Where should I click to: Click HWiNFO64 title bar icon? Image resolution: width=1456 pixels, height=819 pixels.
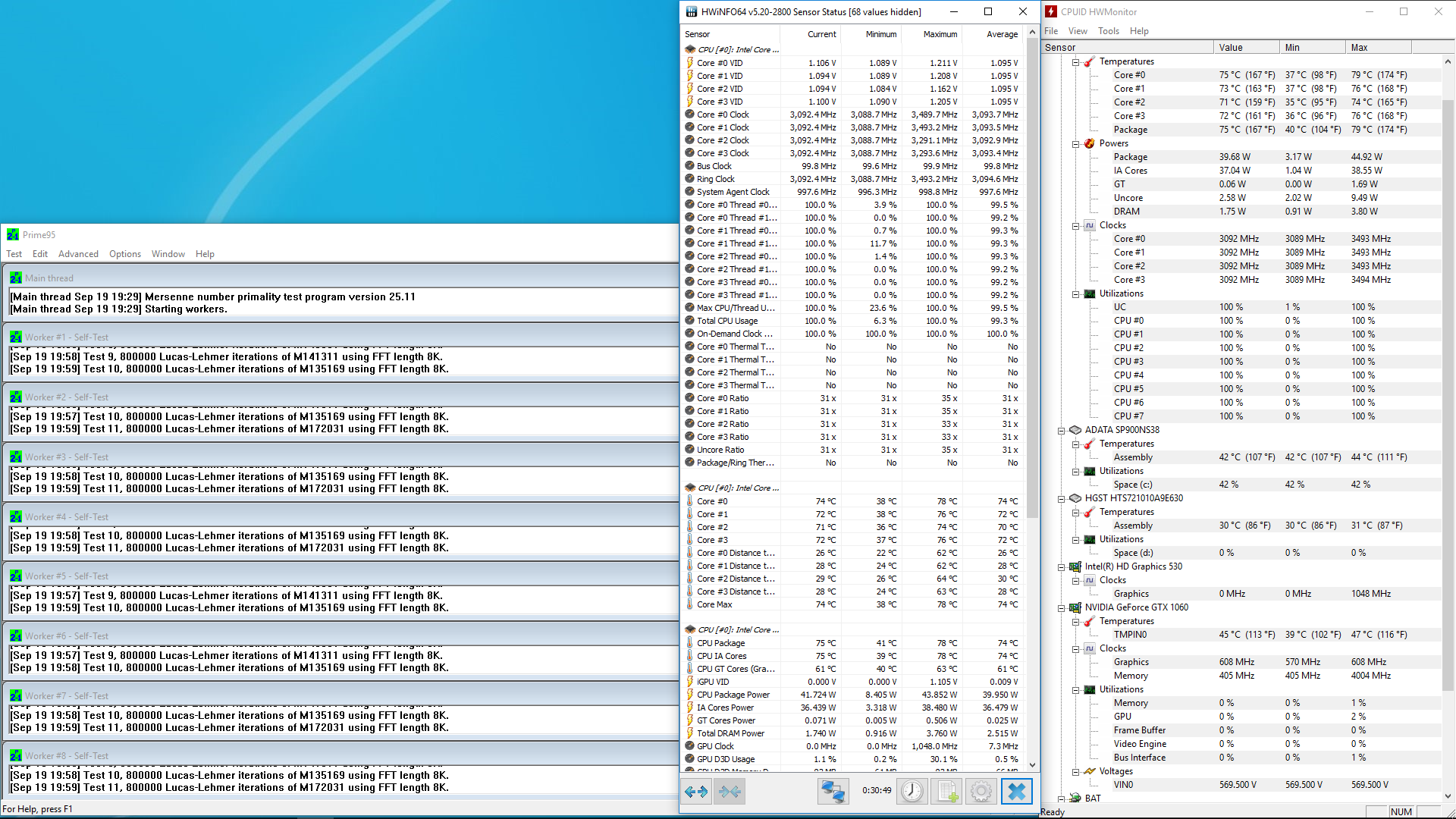click(691, 11)
